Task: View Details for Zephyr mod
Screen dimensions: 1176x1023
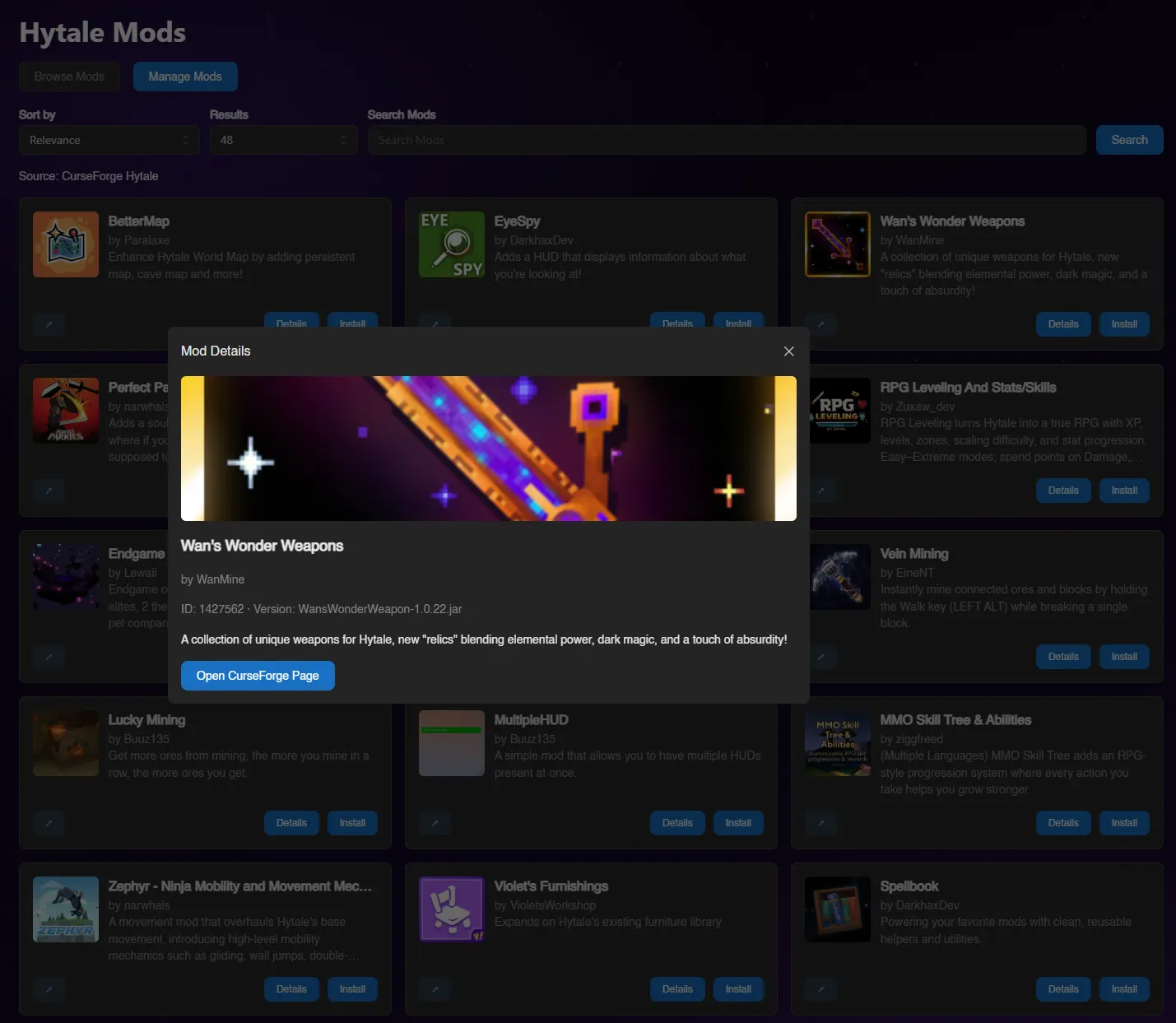Action: 291,989
